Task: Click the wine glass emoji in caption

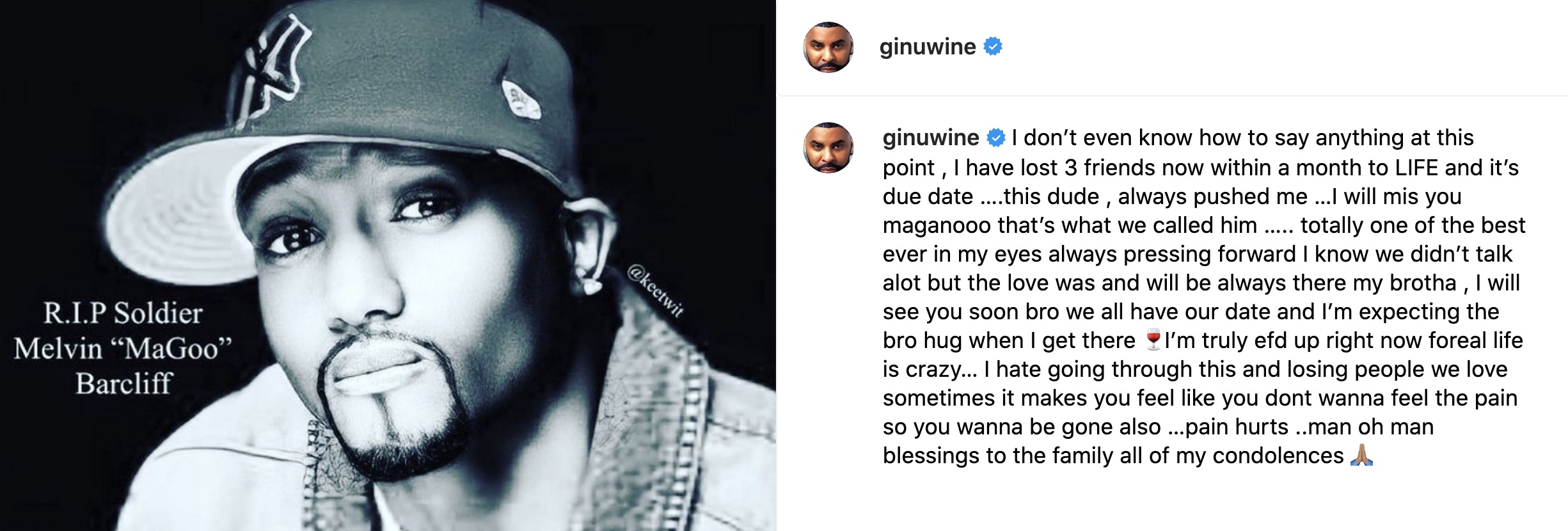Action: (1153, 340)
